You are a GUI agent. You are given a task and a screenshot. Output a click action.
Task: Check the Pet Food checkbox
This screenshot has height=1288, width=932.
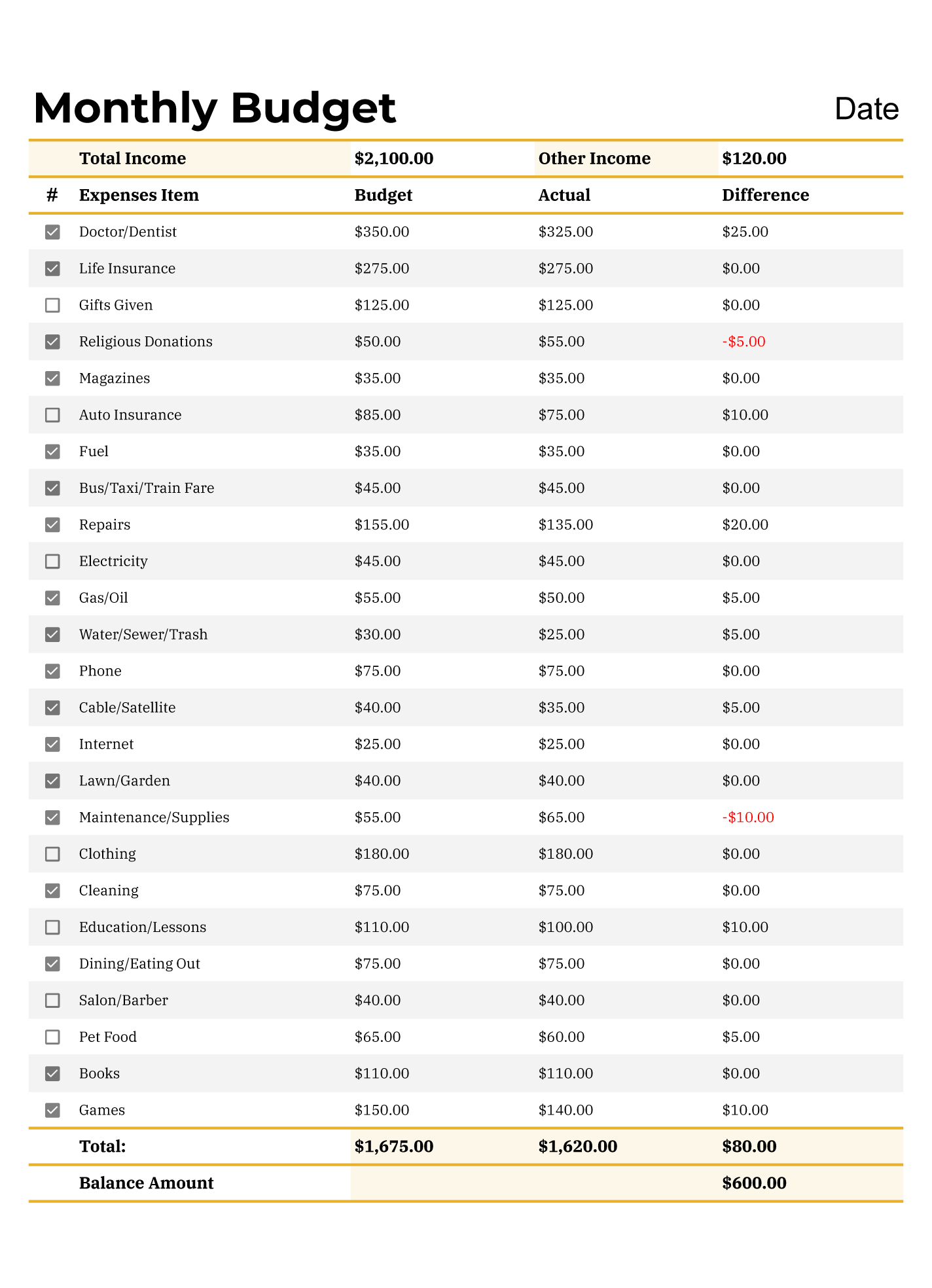tap(52, 1037)
